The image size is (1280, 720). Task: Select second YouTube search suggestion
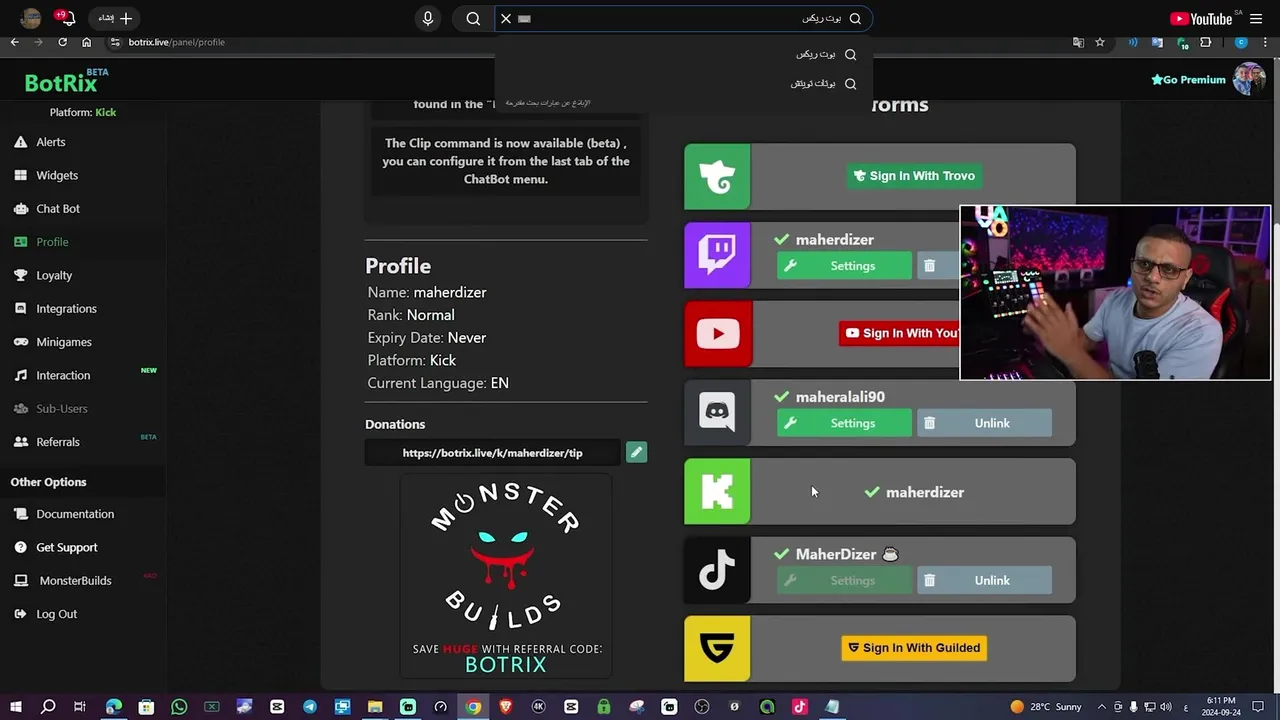tap(684, 84)
